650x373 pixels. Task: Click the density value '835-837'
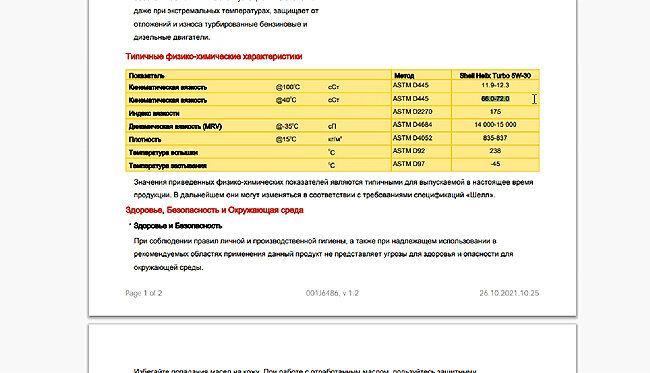point(495,138)
